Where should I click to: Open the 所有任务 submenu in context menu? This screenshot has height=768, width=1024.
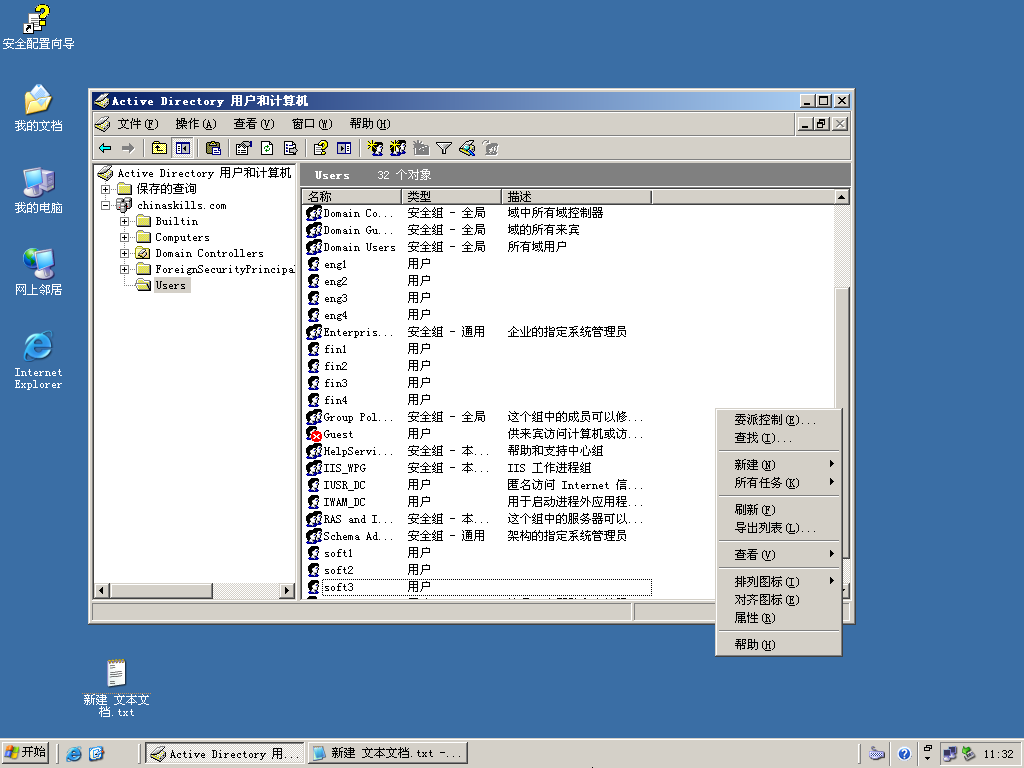coord(778,483)
